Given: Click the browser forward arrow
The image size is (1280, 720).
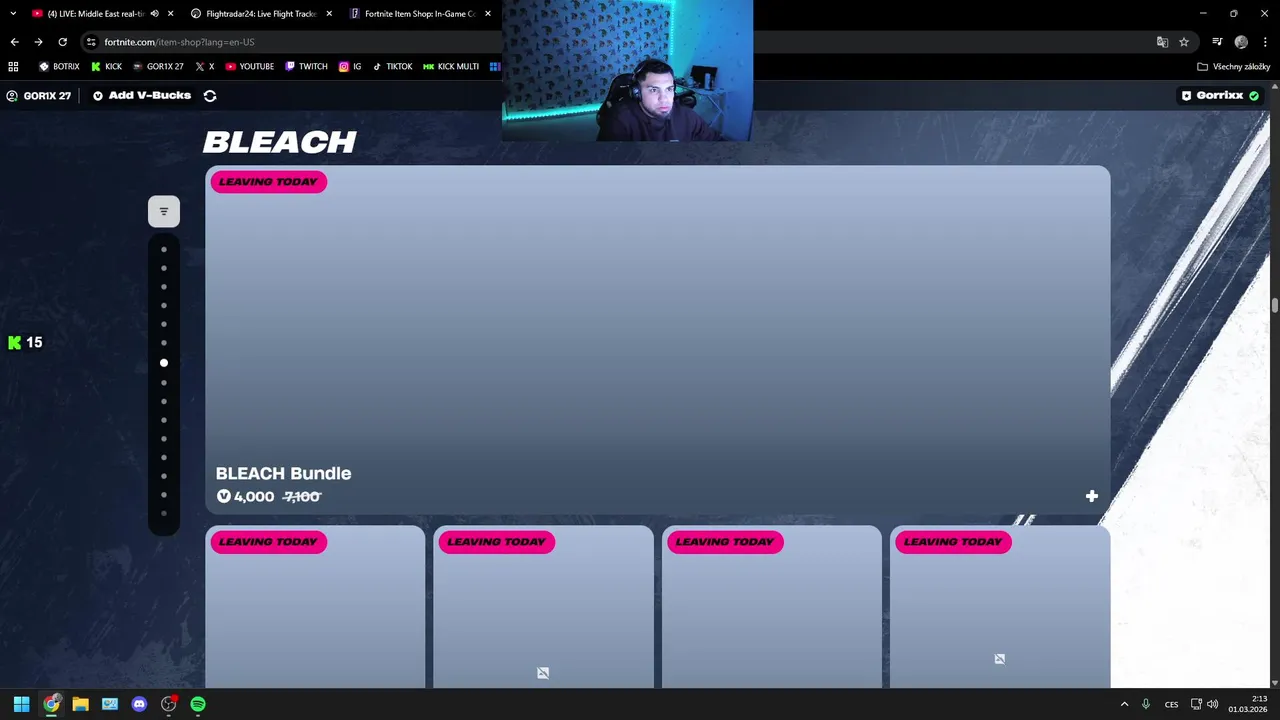Looking at the screenshot, I should [x=38, y=42].
